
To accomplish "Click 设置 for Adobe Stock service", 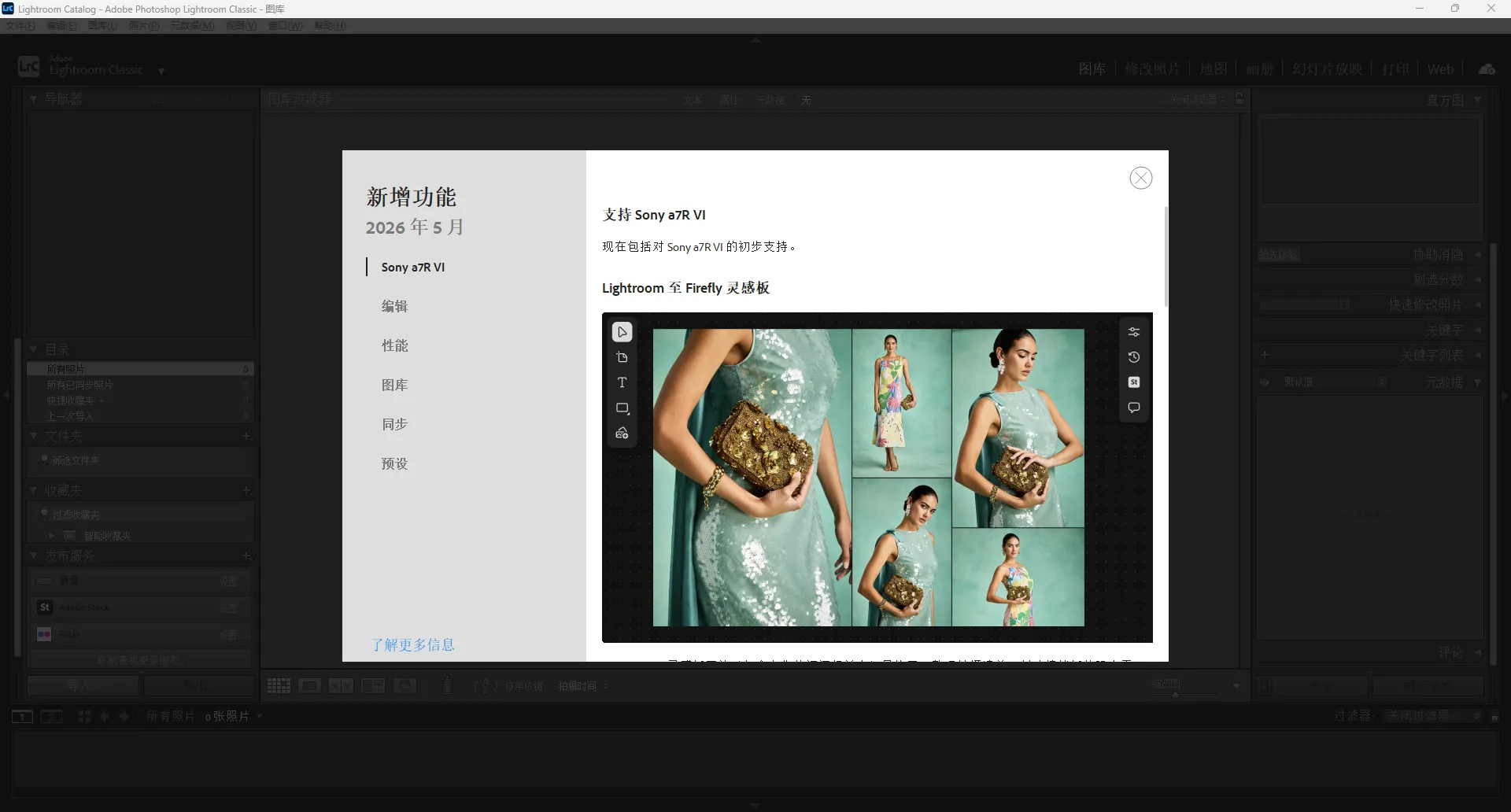I will 229,607.
